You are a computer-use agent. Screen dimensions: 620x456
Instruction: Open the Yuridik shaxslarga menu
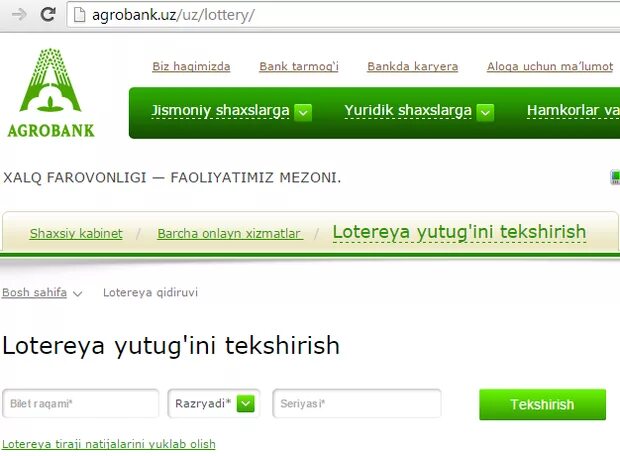point(408,111)
